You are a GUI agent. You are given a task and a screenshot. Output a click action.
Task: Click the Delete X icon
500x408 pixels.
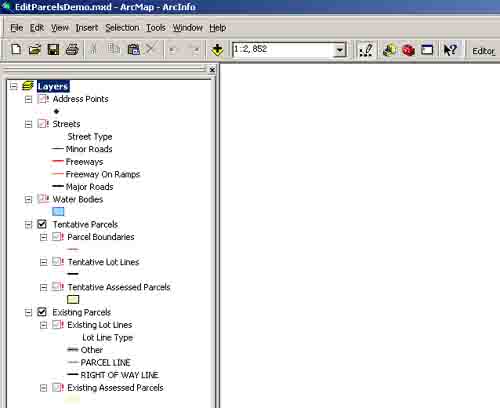(151, 49)
